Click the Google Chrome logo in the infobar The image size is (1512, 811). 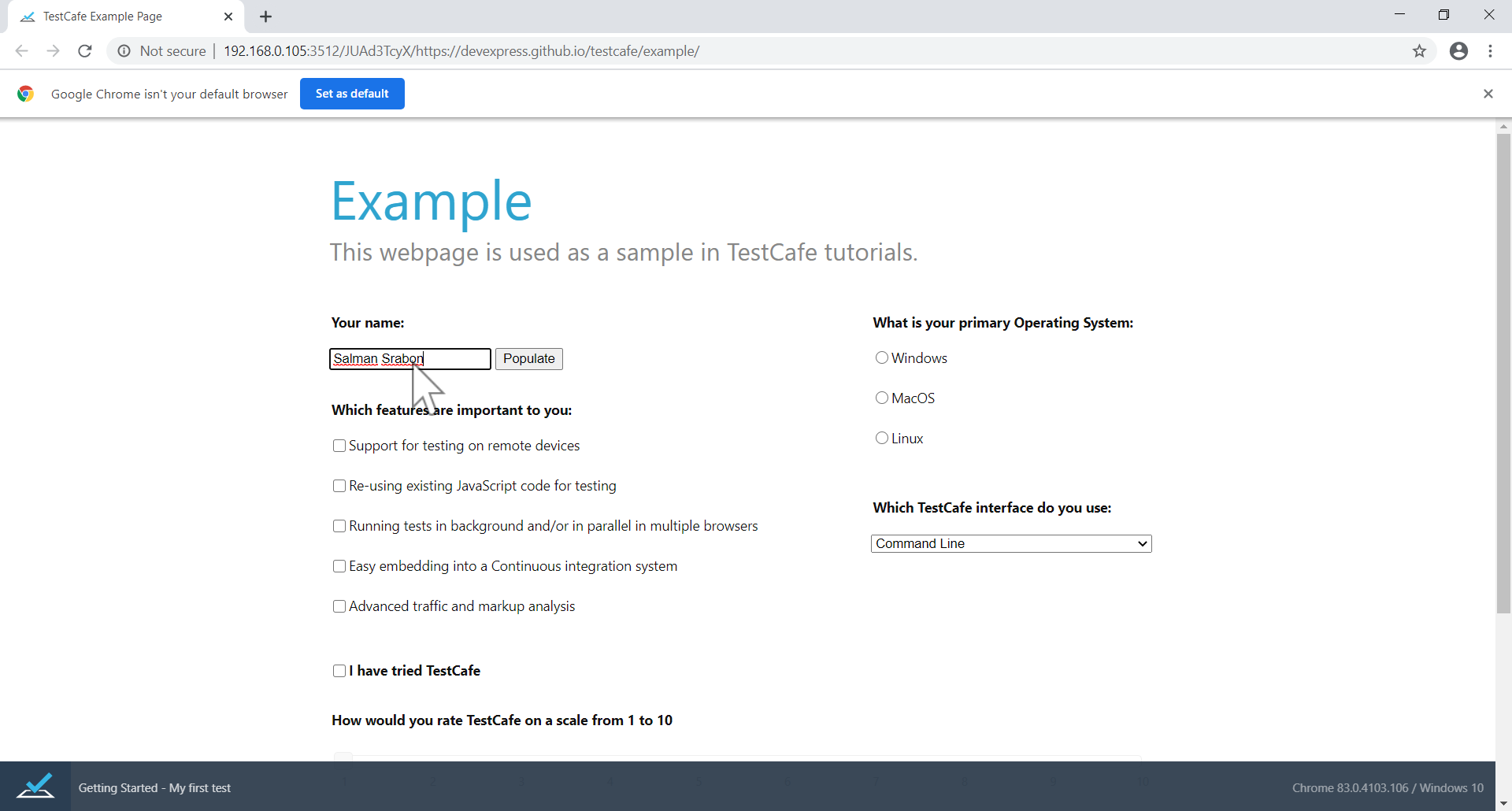[x=26, y=94]
